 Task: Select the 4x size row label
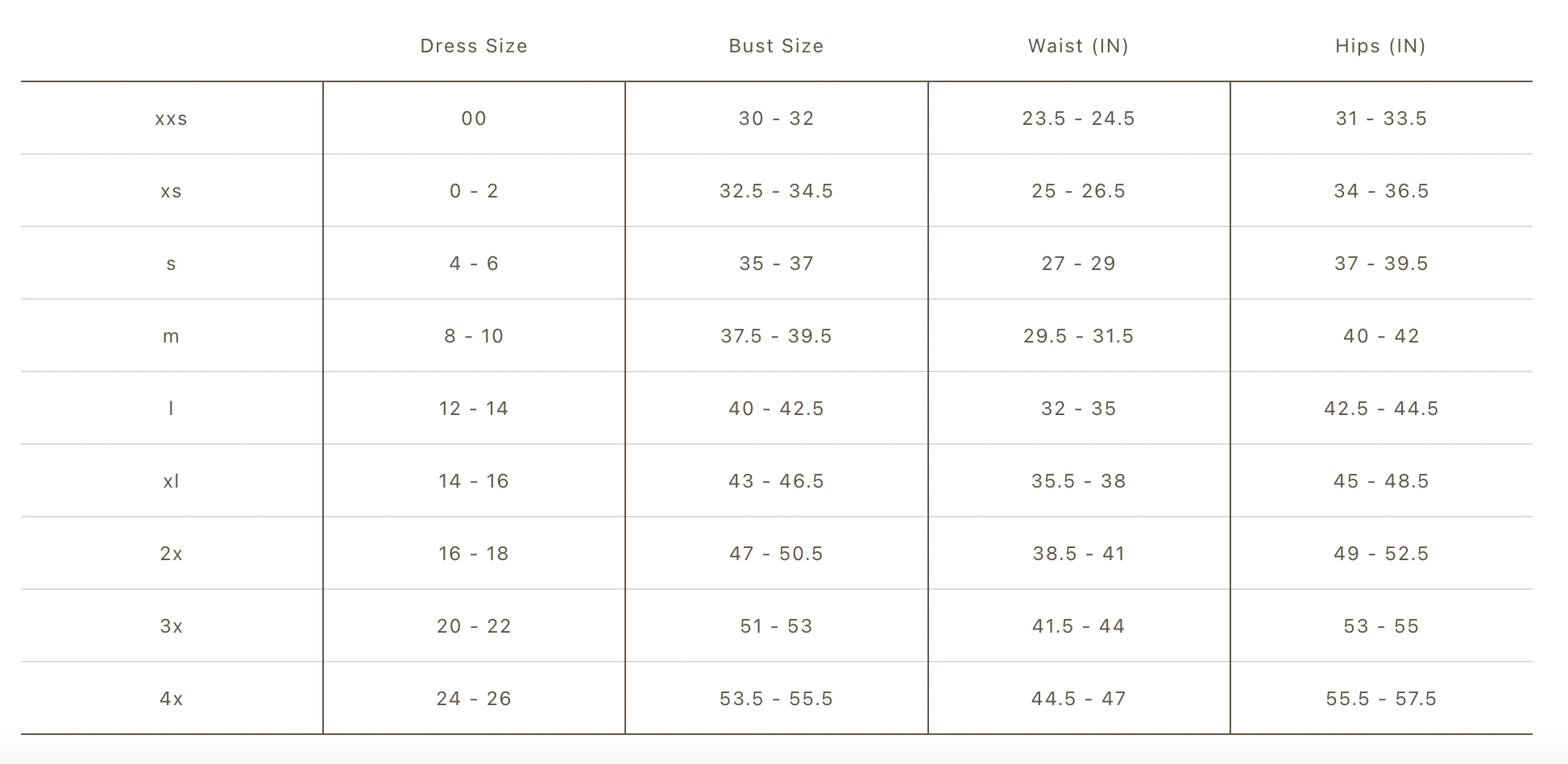171,699
